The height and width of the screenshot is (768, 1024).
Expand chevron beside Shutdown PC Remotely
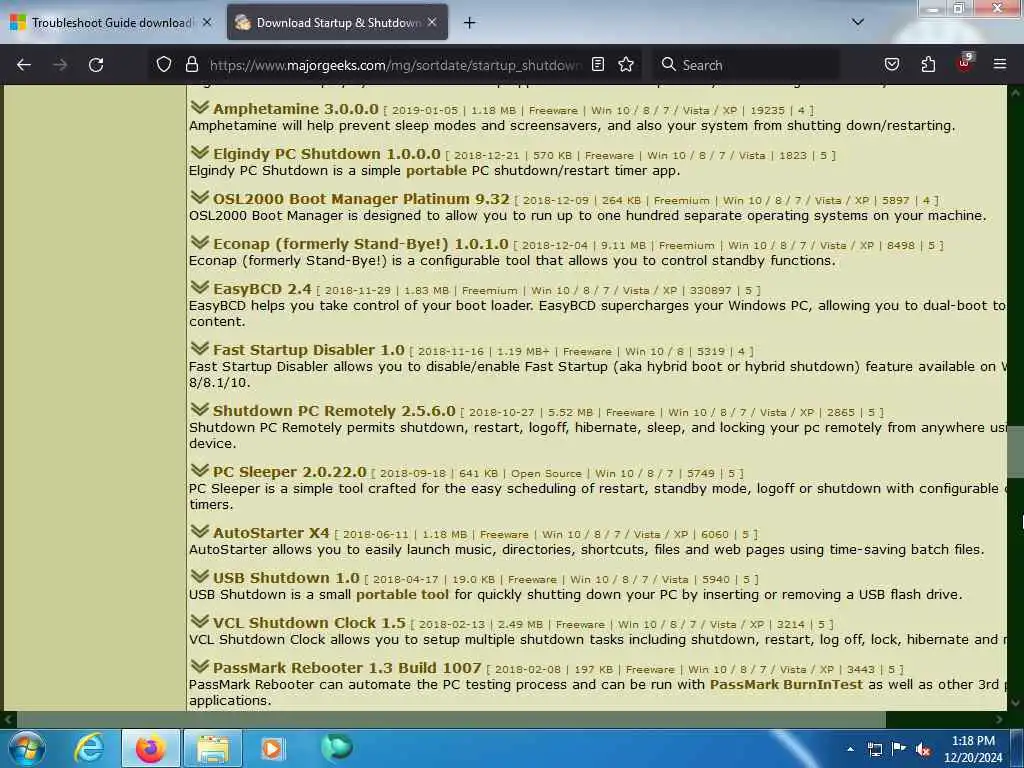click(199, 410)
